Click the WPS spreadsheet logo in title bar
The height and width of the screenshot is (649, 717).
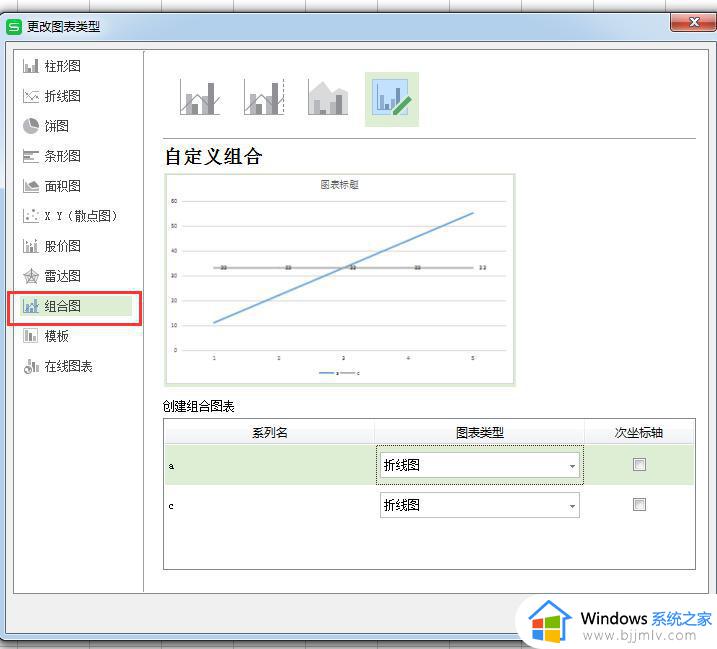click(14, 27)
